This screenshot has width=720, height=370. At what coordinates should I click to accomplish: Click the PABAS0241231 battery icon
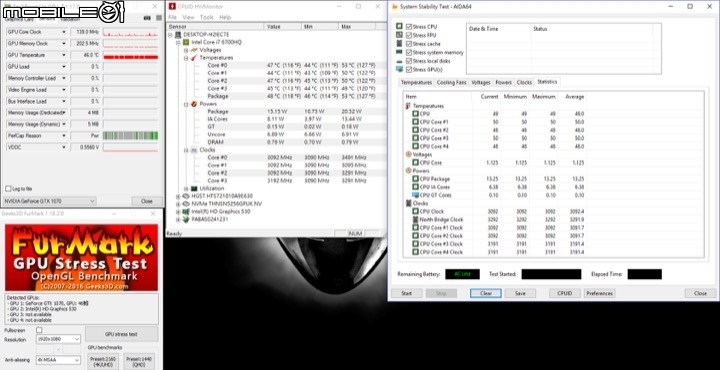click(x=186, y=219)
